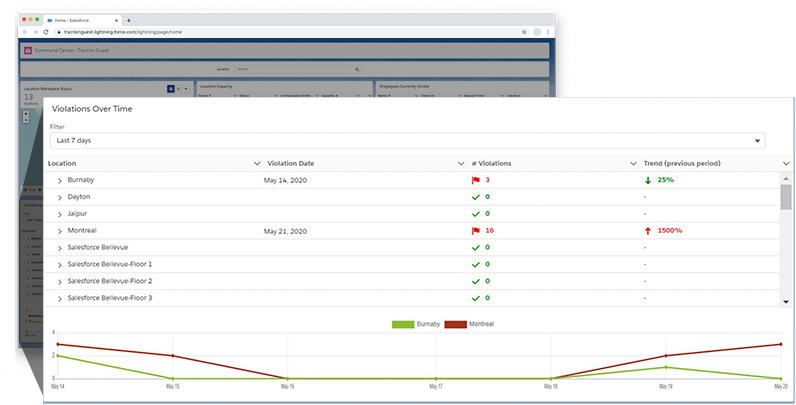Click the browser back arrow
796x405 pixels.
(x=25, y=31)
